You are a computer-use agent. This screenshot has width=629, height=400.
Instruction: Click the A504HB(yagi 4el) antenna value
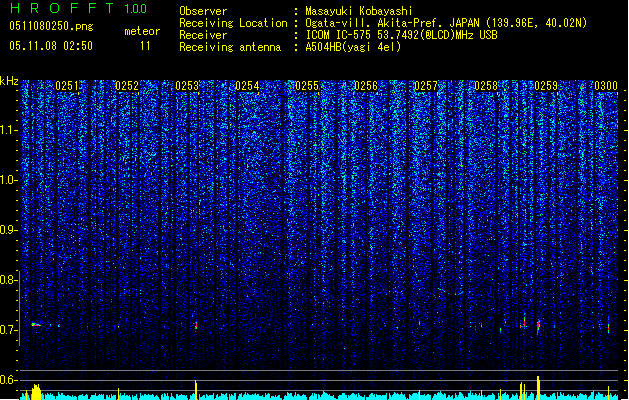coord(353,47)
